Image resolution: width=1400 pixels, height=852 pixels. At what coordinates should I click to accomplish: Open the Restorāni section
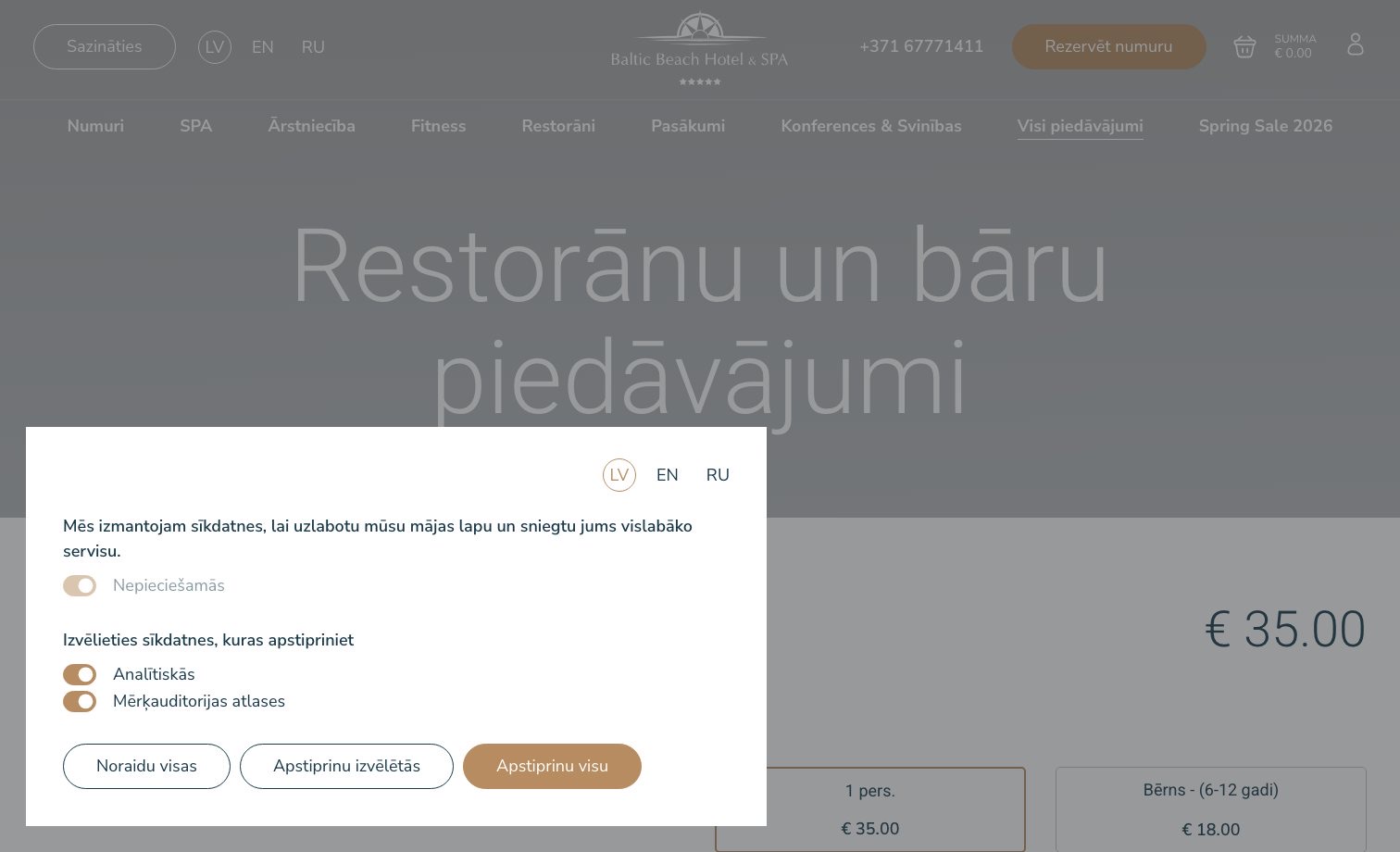tap(558, 126)
